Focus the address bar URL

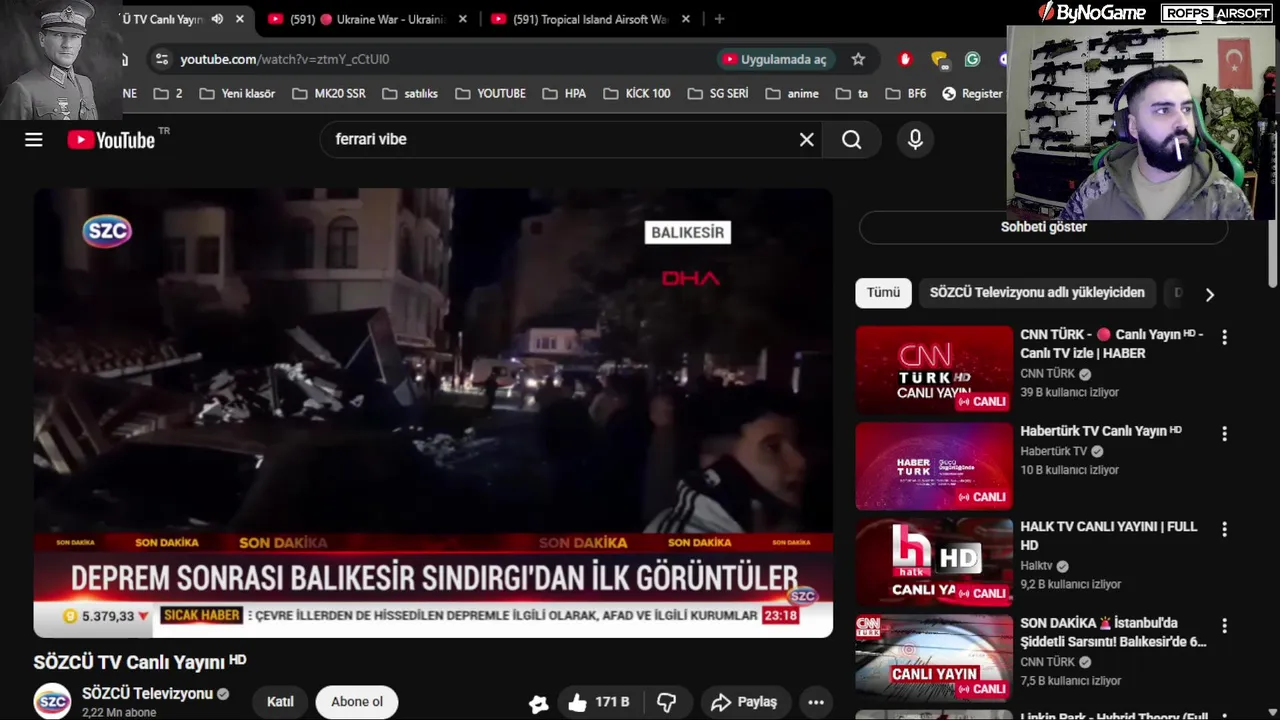click(440, 59)
